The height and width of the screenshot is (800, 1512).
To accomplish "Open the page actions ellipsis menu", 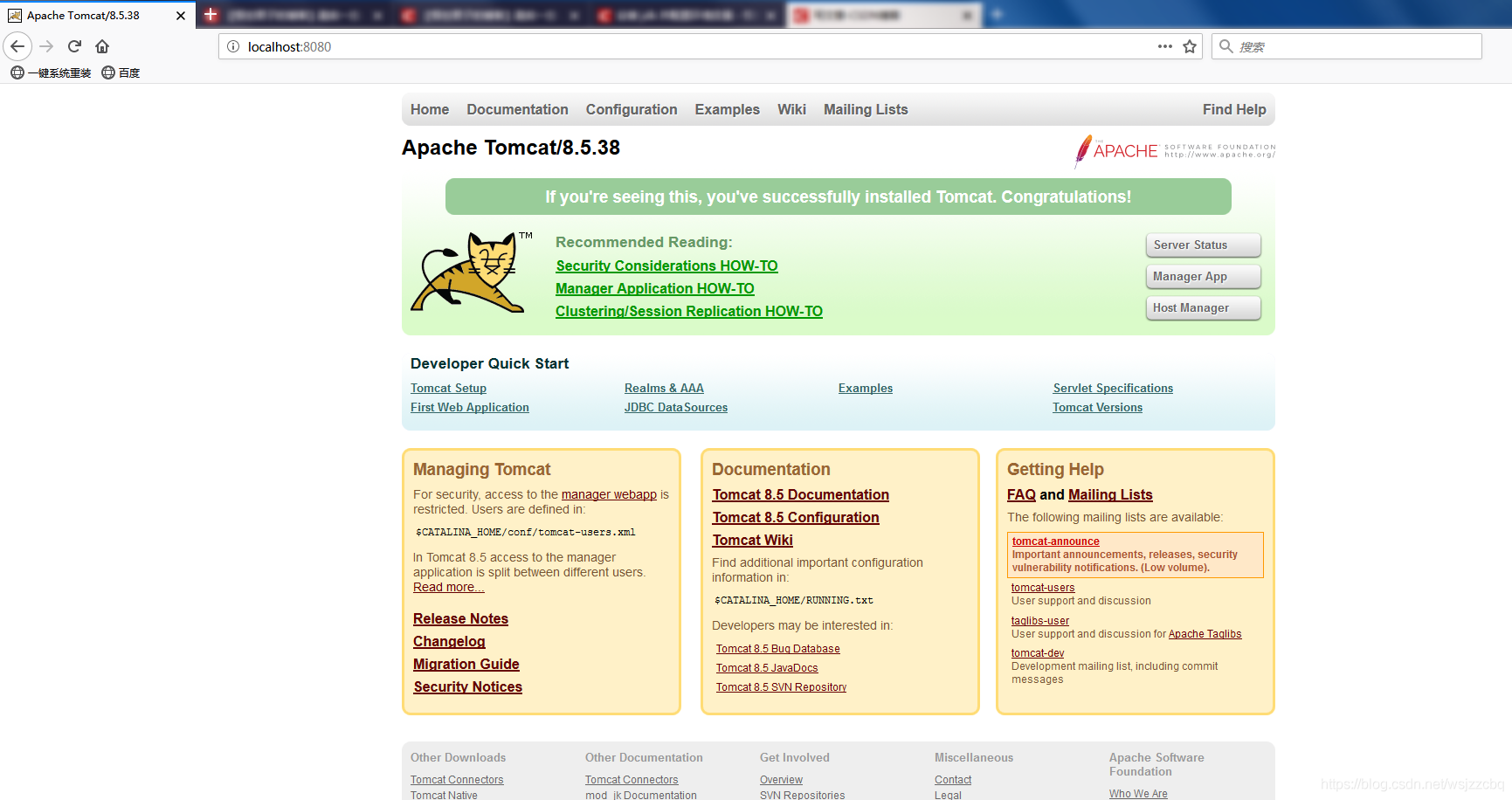I will (1164, 46).
